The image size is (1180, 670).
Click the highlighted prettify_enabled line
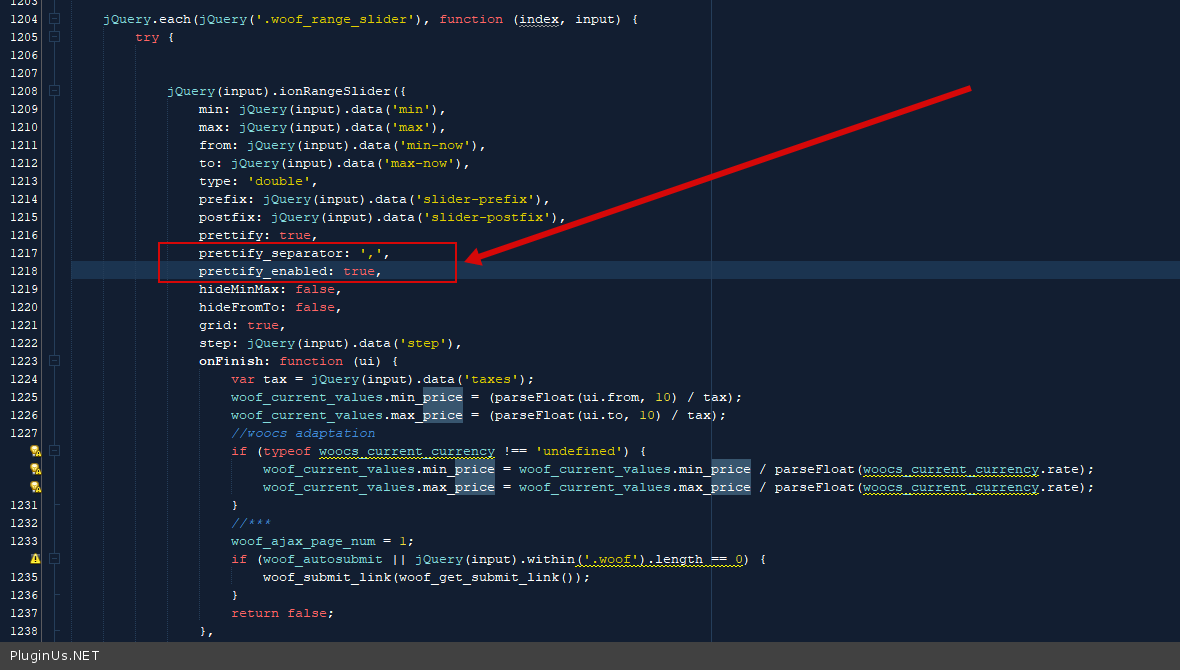[x=267, y=271]
